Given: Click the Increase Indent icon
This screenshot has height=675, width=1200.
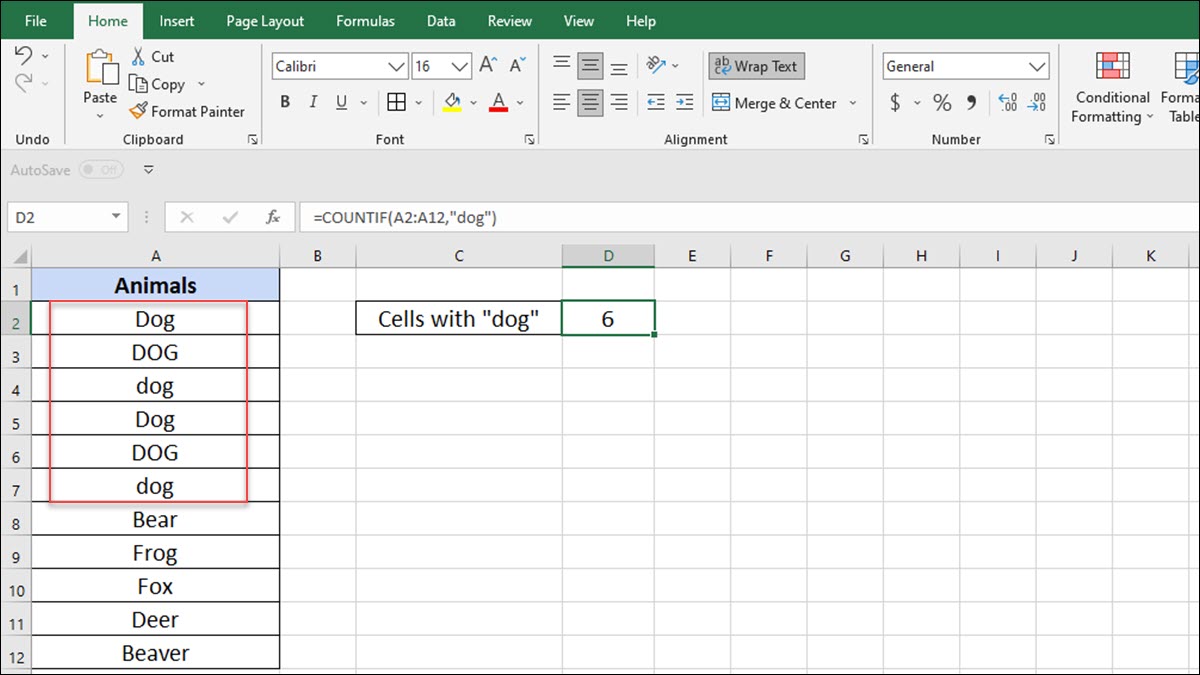Looking at the screenshot, I should coord(684,102).
